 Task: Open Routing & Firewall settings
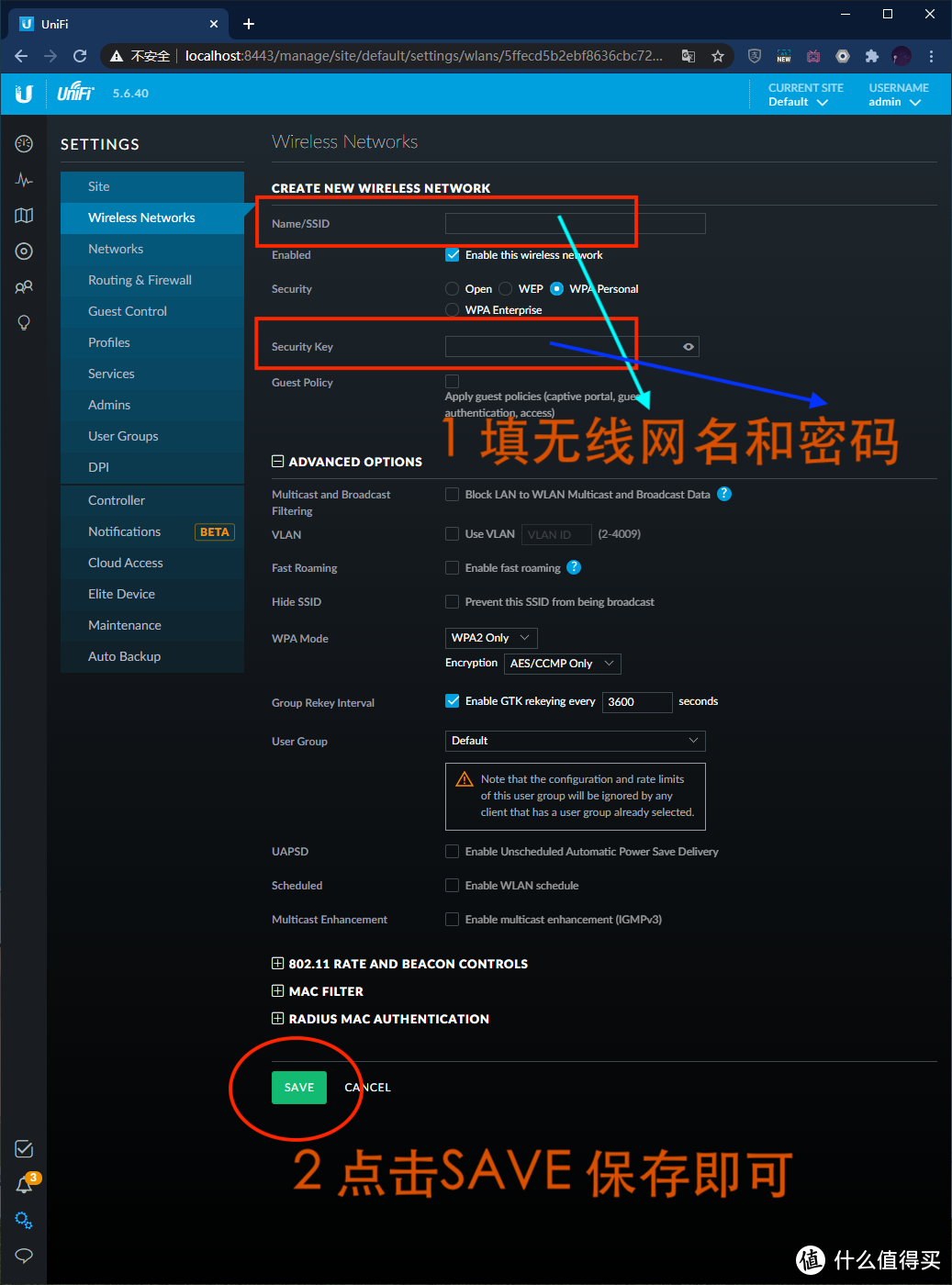pyautogui.click(x=152, y=280)
